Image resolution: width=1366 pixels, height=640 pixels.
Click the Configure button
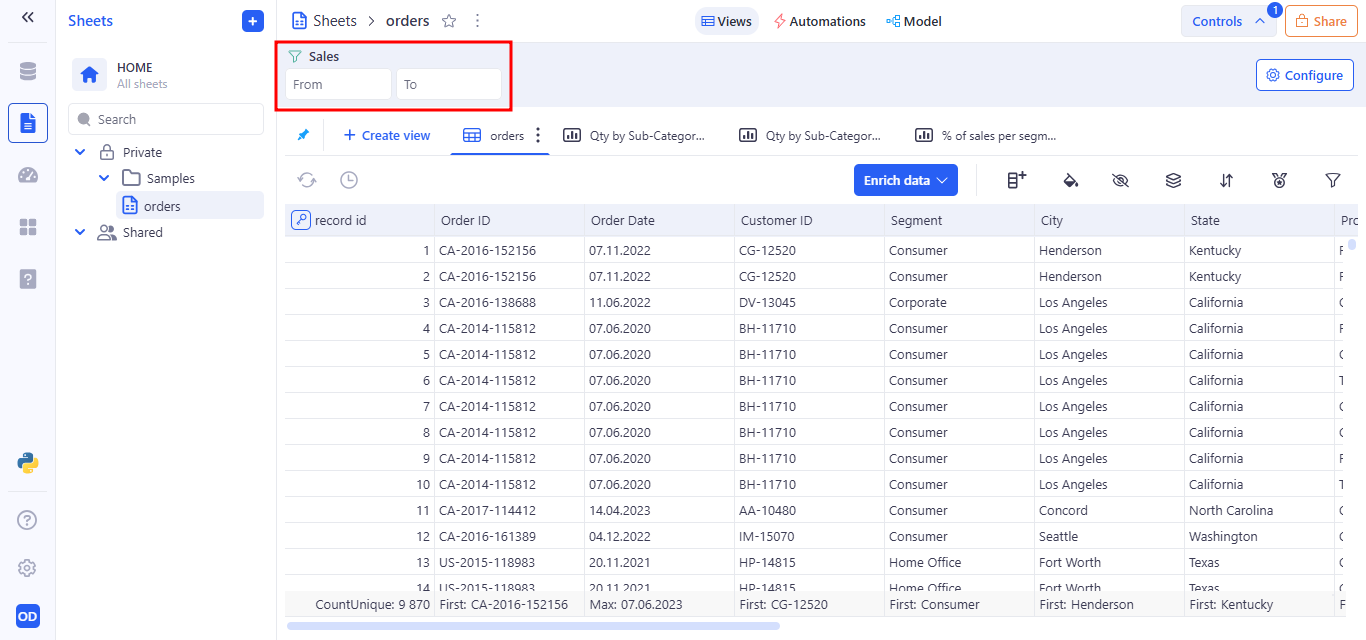[x=1304, y=75]
